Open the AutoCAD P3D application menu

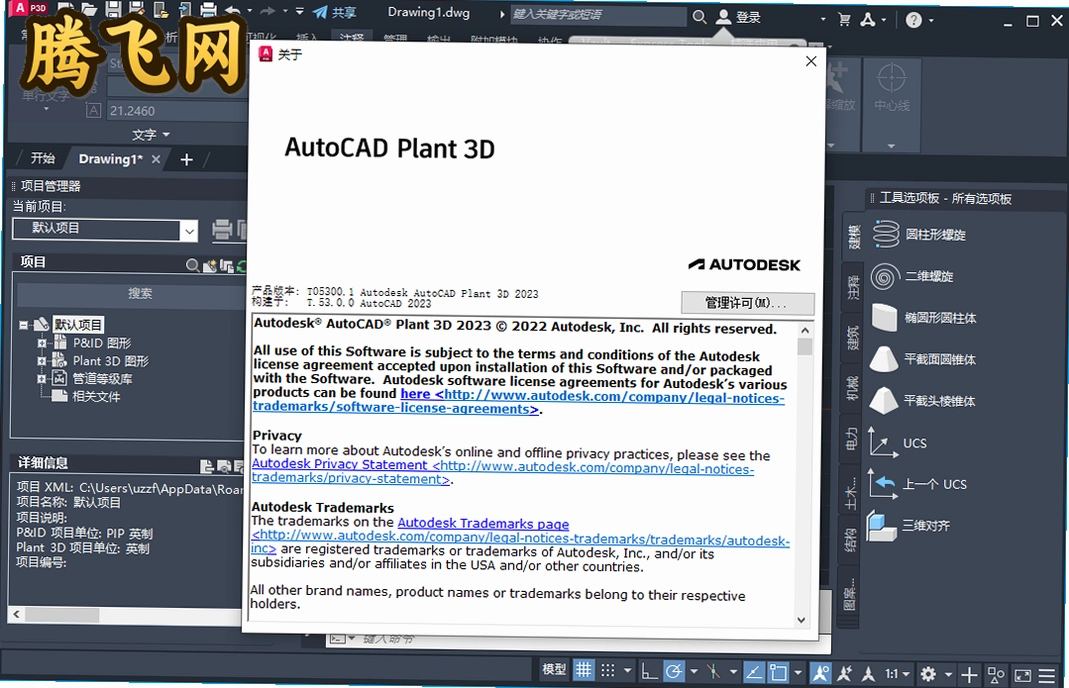[x=28, y=8]
